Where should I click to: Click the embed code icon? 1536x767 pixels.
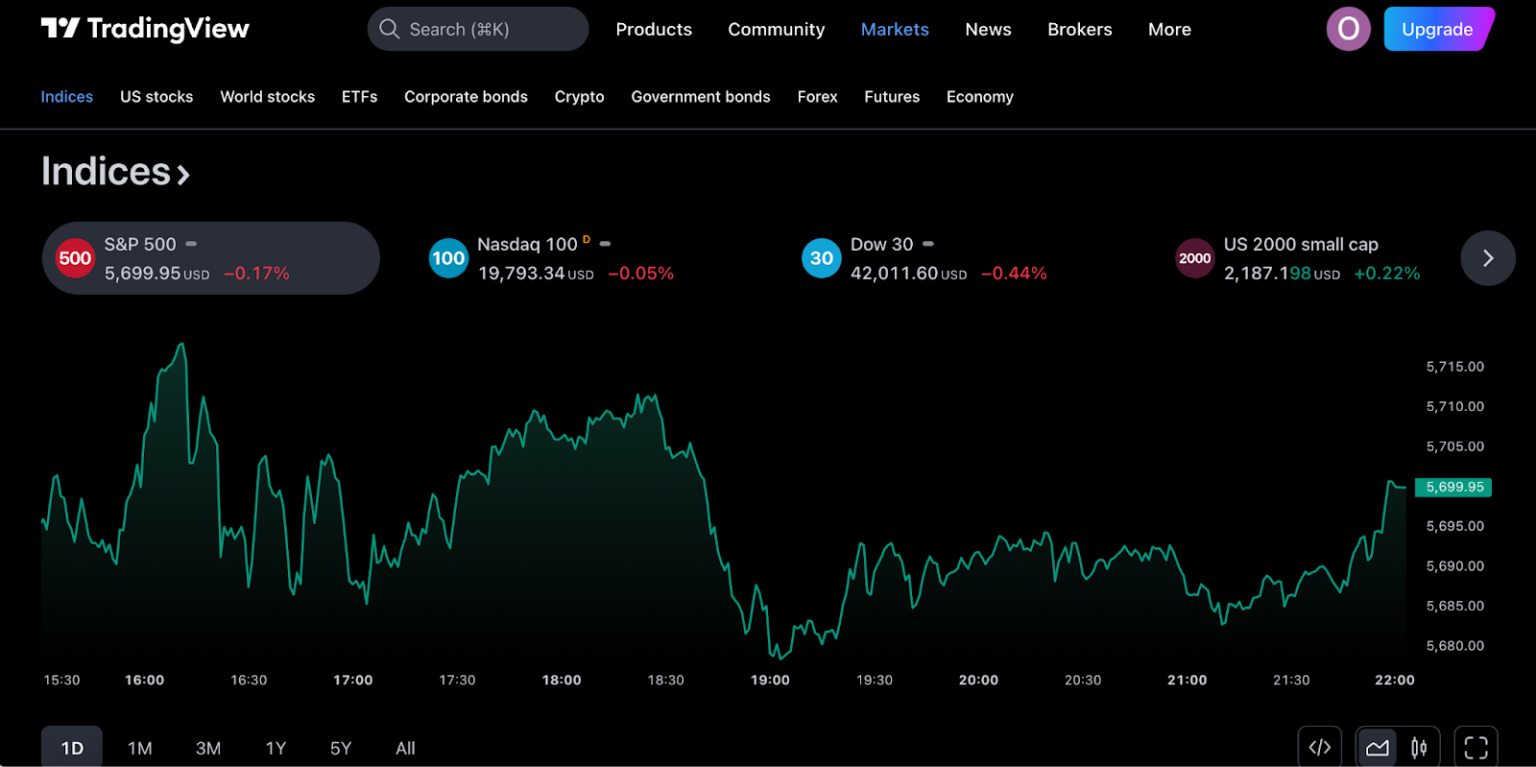[x=1320, y=747]
